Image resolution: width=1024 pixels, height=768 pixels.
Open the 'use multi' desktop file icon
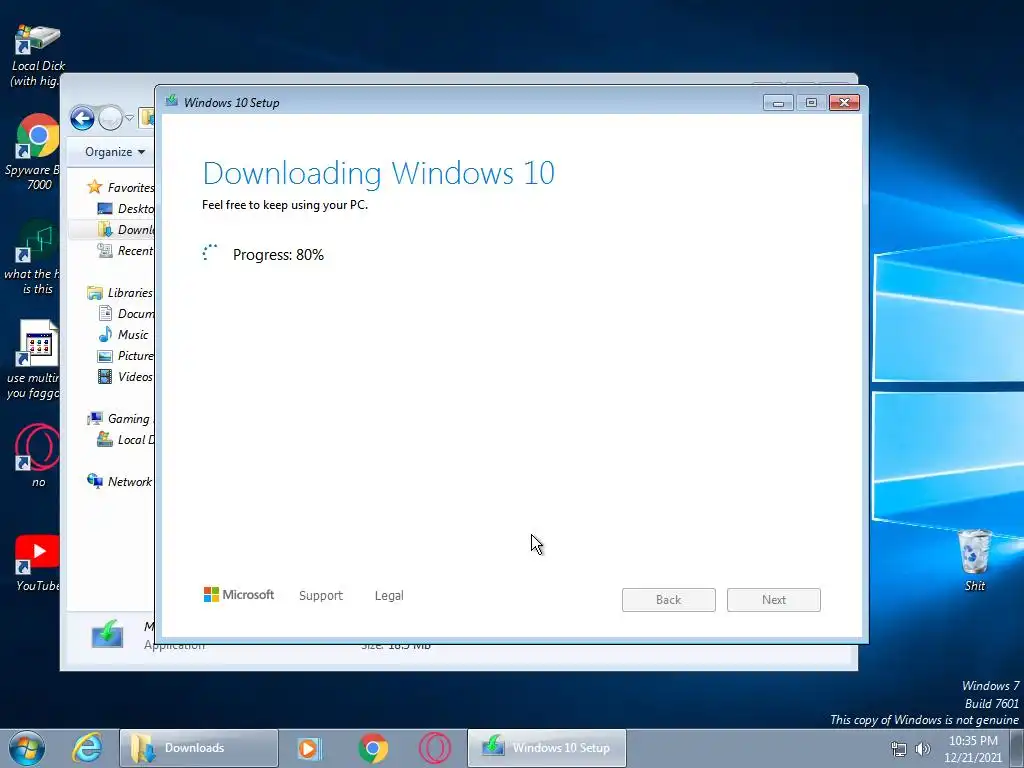(37, 359)
